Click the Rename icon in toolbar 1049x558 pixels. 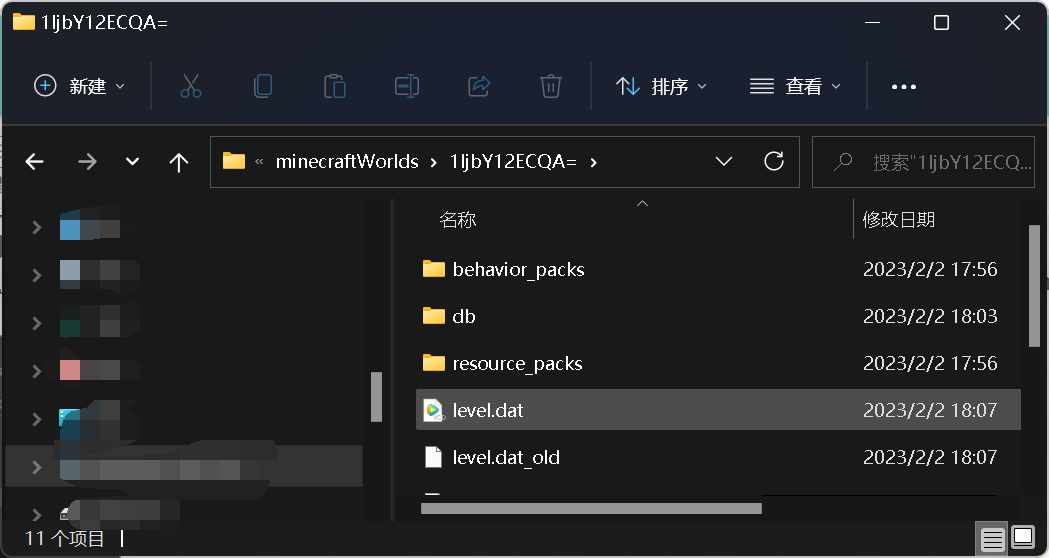pyautogui.click(x=407, y=86)
